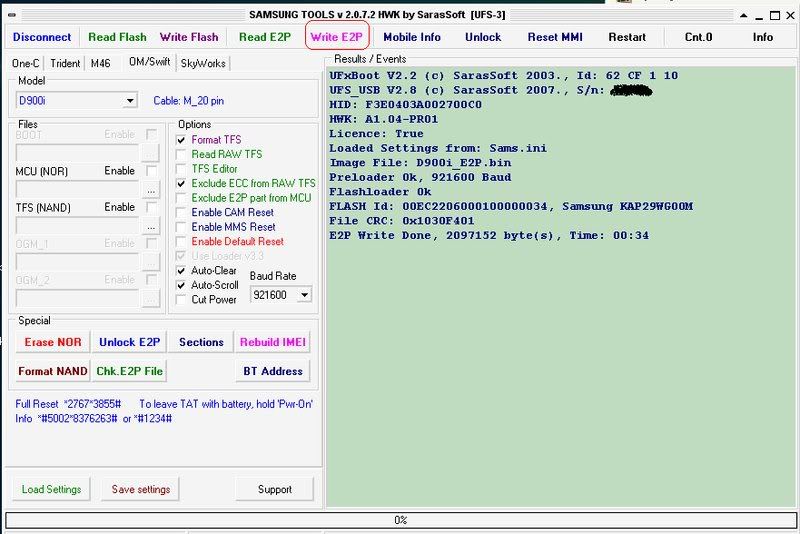
Task: Check the MCU (NOR) Enable checkbox
Action: 151,170
